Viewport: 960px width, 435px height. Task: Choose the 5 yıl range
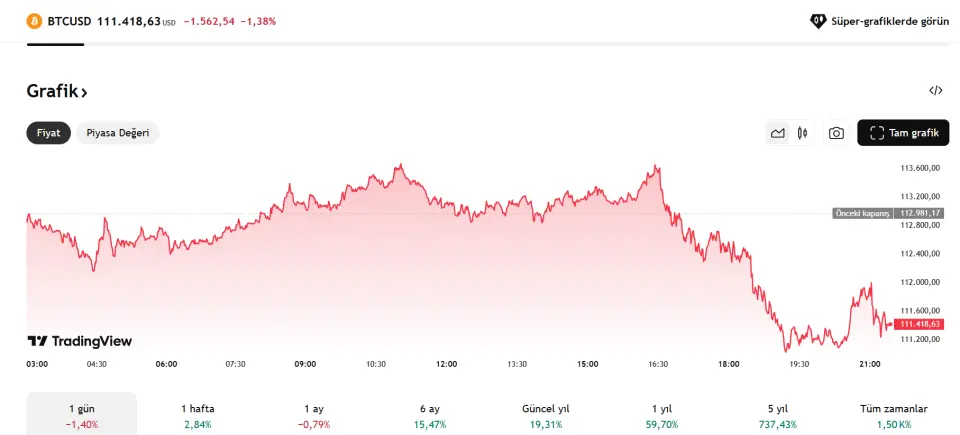click(778, 415)
